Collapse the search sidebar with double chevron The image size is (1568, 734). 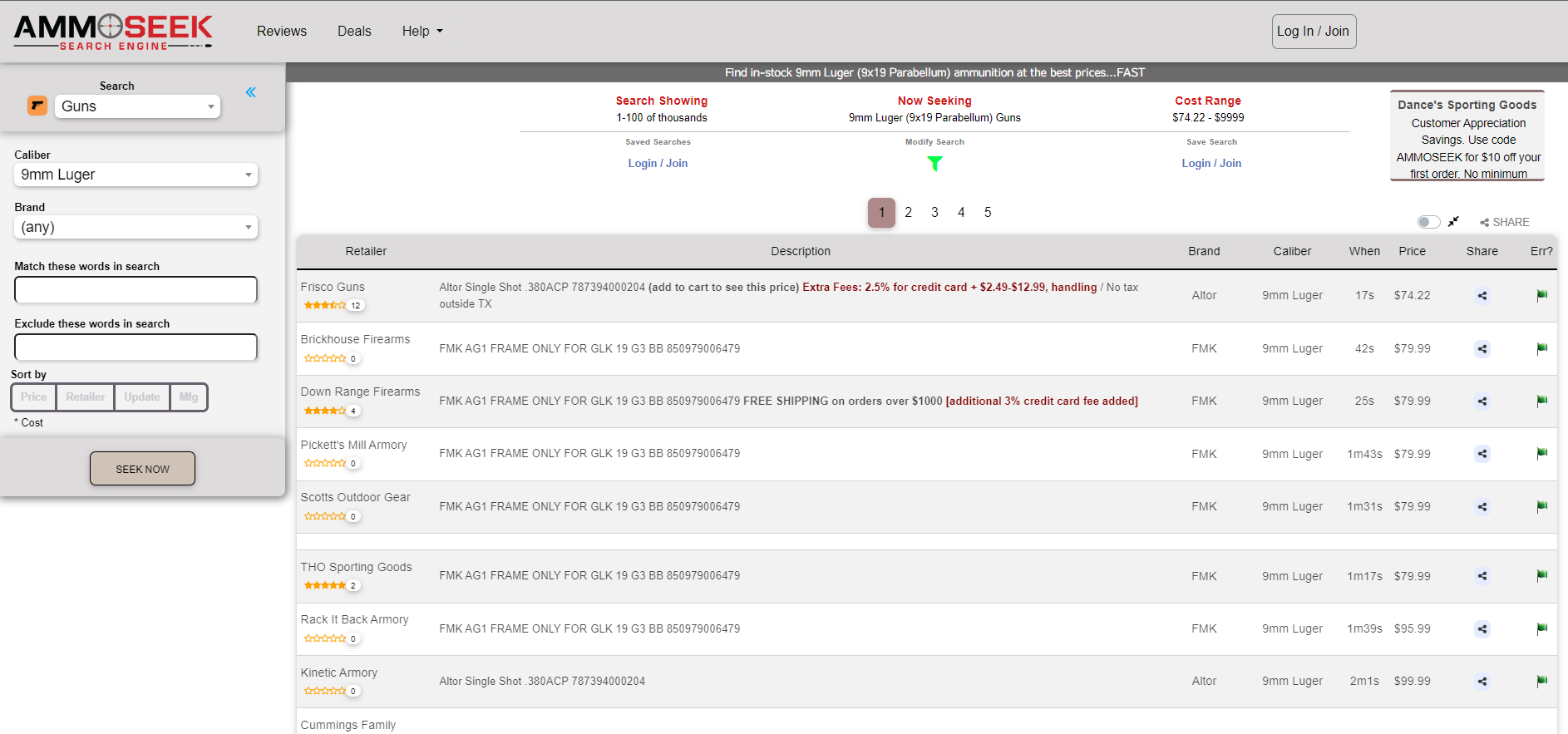pos(251,92)
